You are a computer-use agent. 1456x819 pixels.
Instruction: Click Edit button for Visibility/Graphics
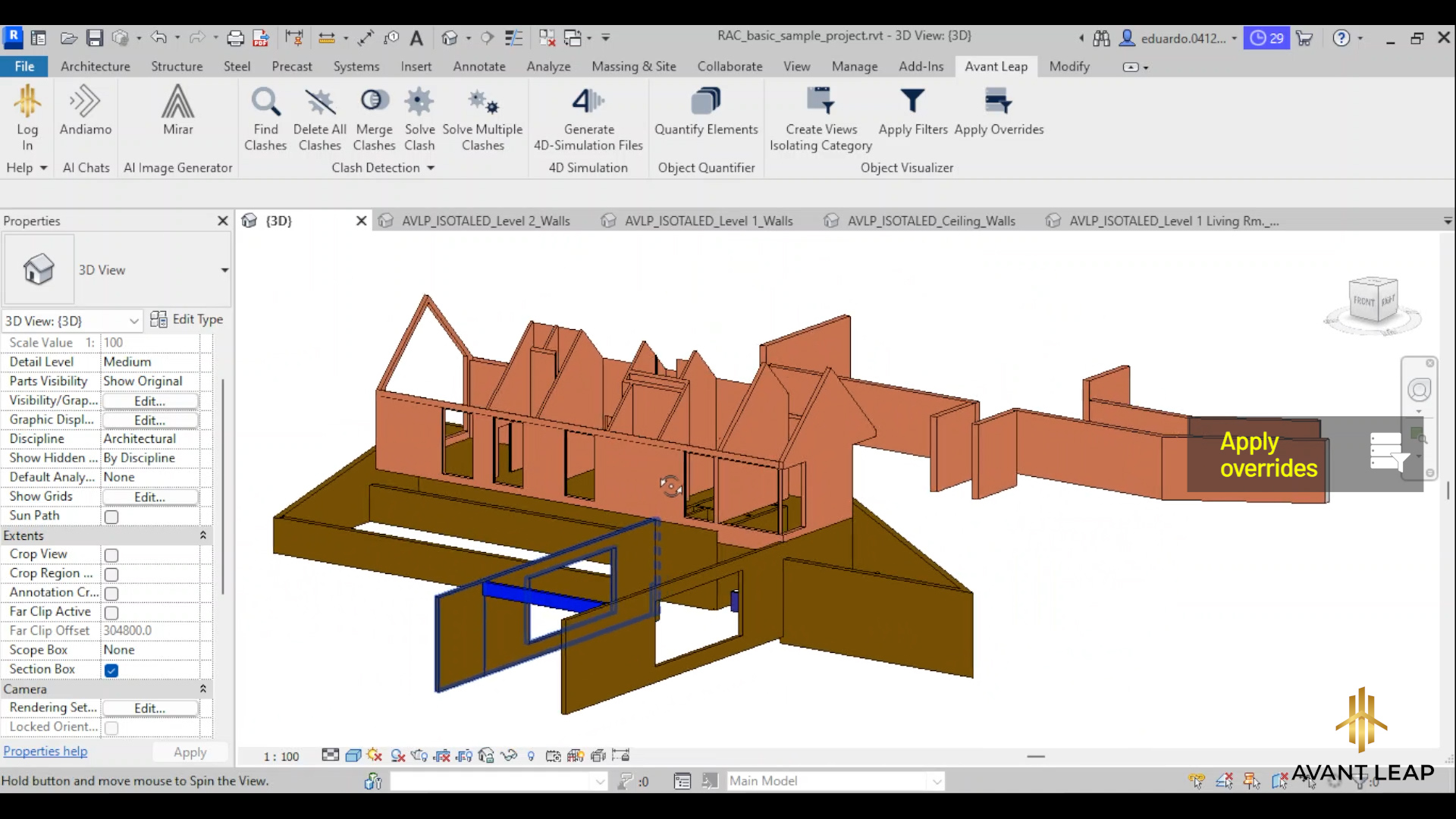coord(149,401)
